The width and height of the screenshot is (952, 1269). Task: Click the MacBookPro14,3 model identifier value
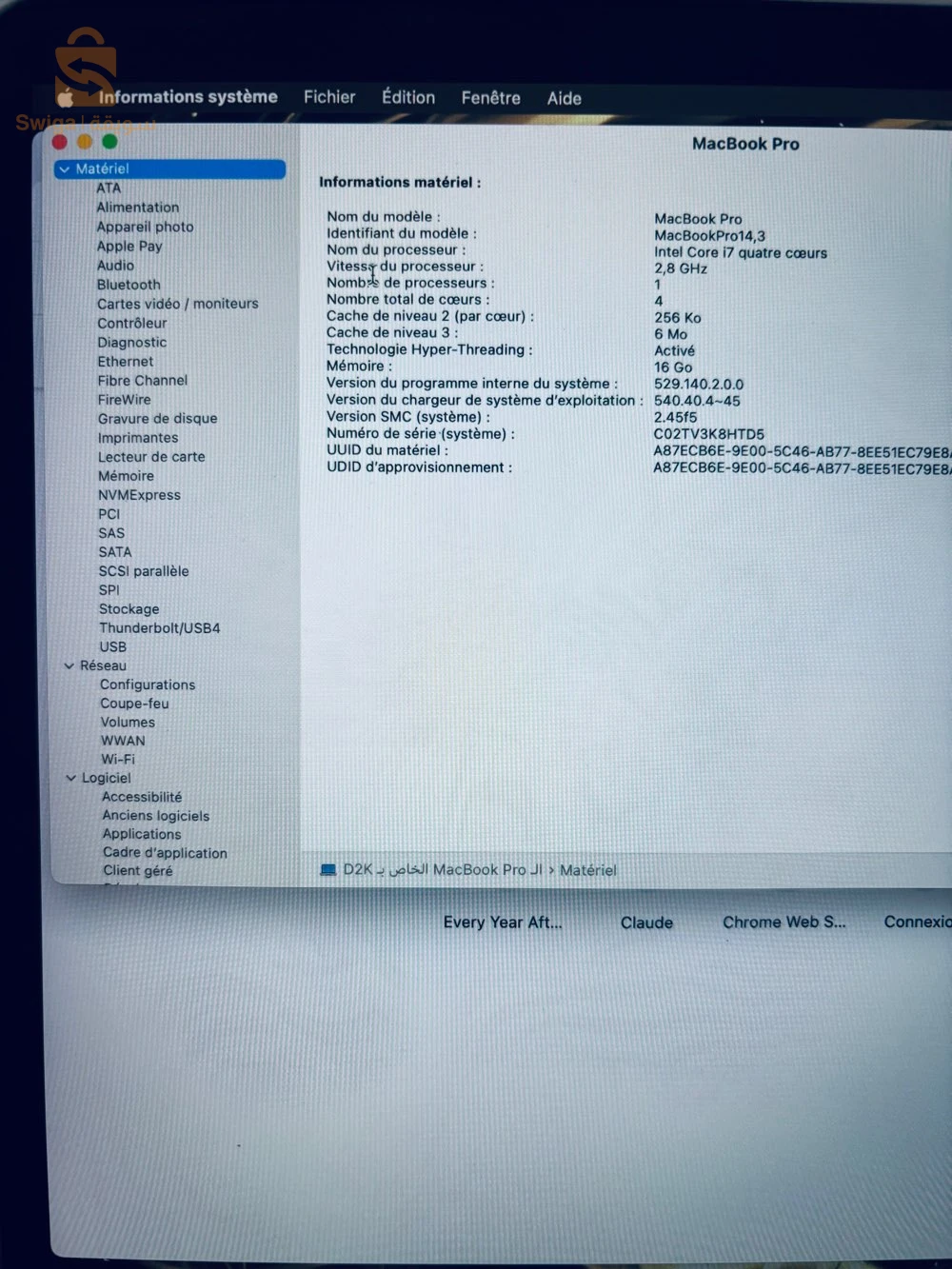(710, 235)
